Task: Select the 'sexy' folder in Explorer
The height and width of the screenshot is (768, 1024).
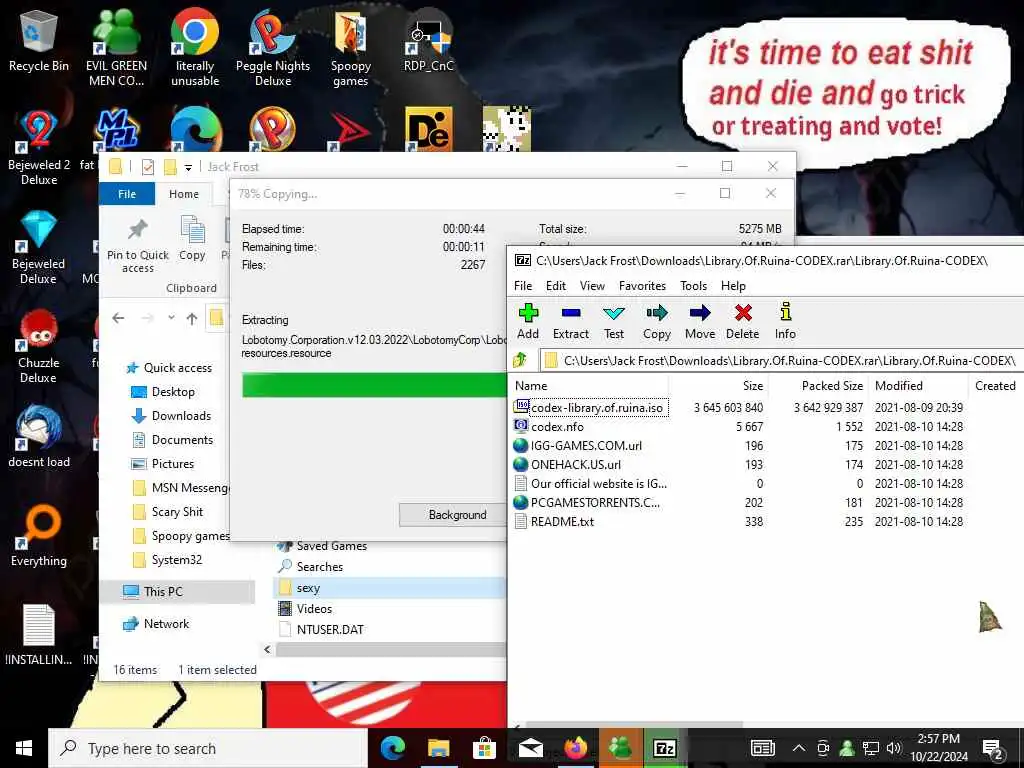Action: pyautogui.click(x=389, y=588)
